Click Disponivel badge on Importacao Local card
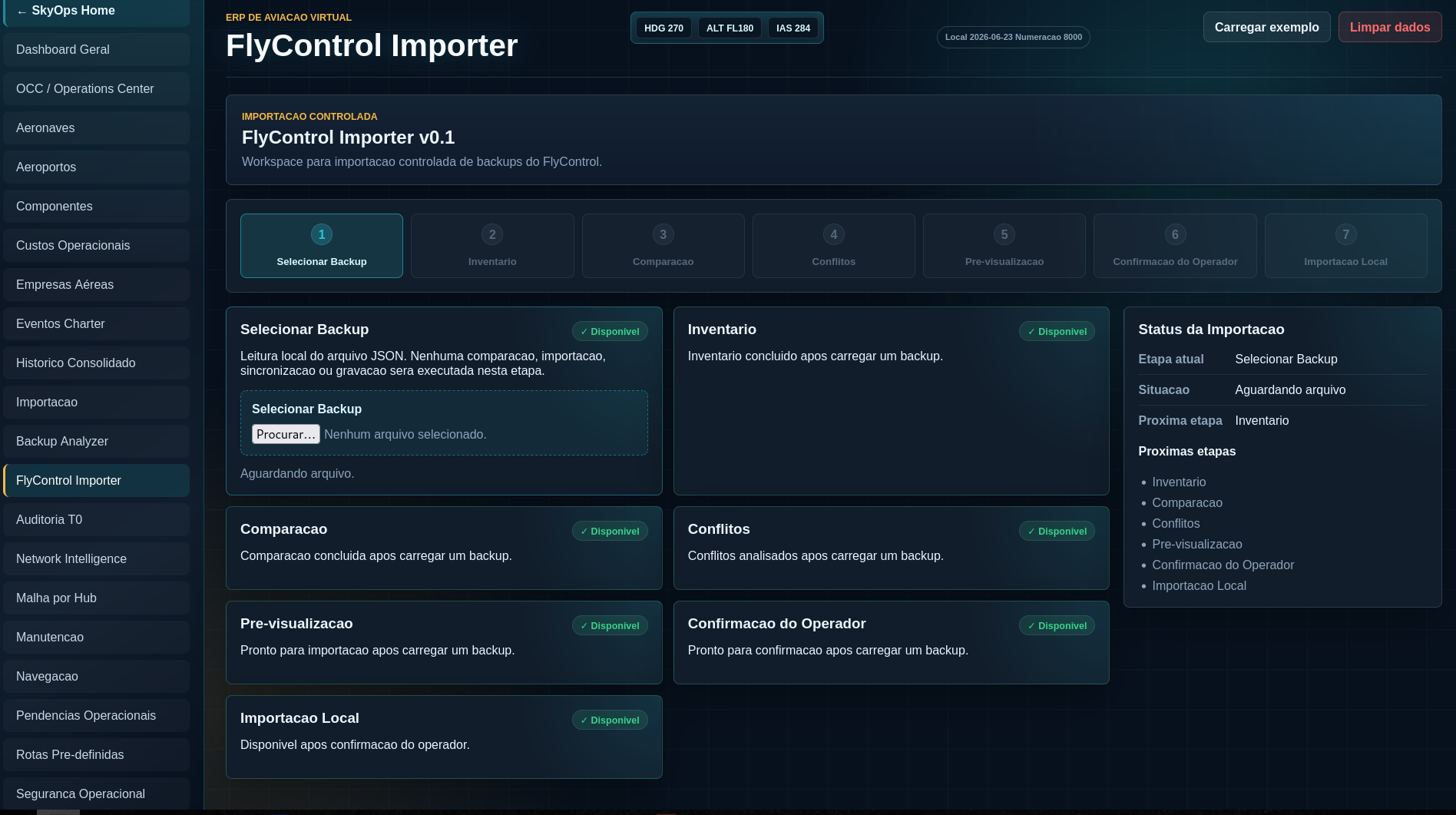The image size is (1456, 815). click(610, 720)
